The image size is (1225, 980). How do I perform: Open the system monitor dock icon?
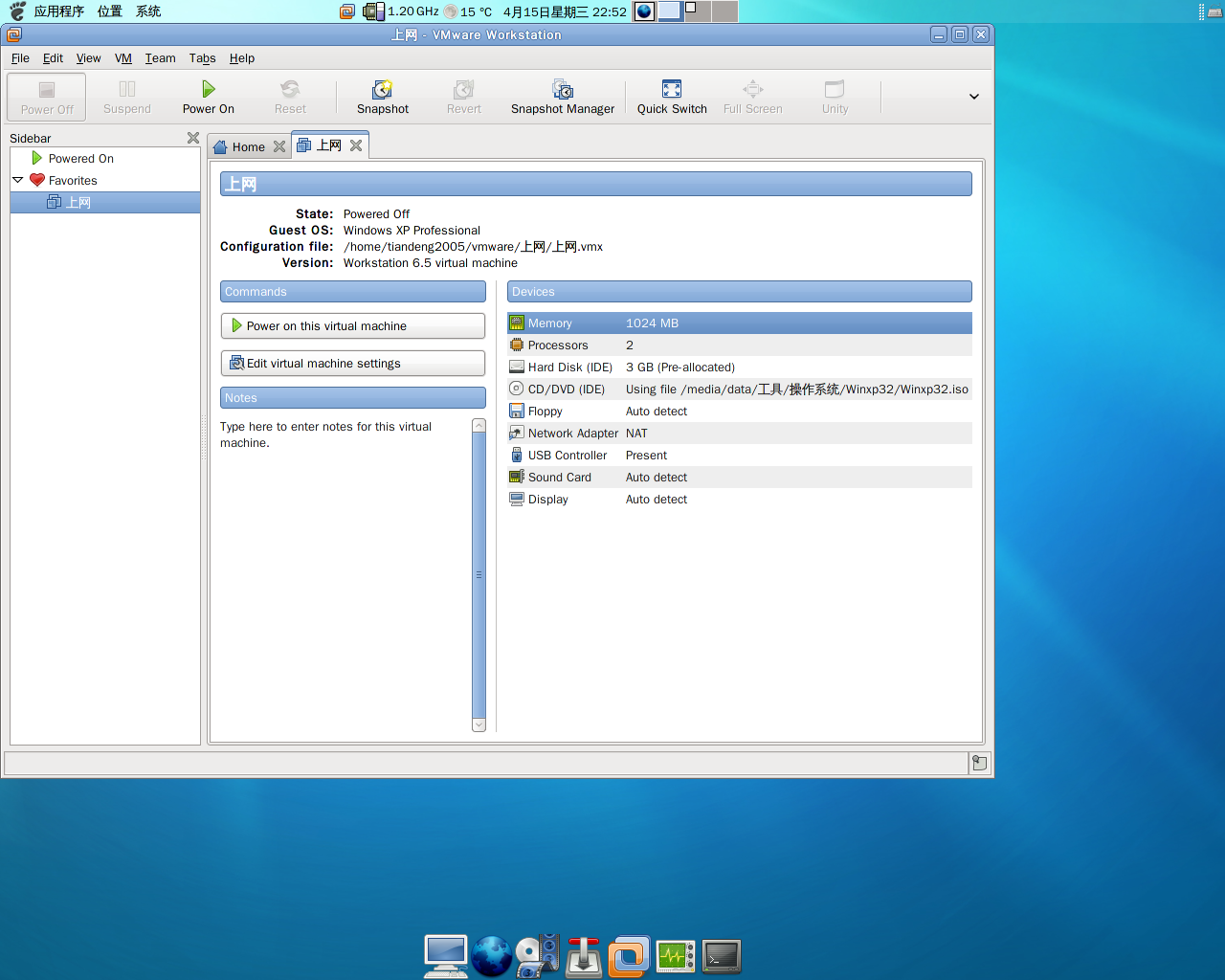[676, 955]
